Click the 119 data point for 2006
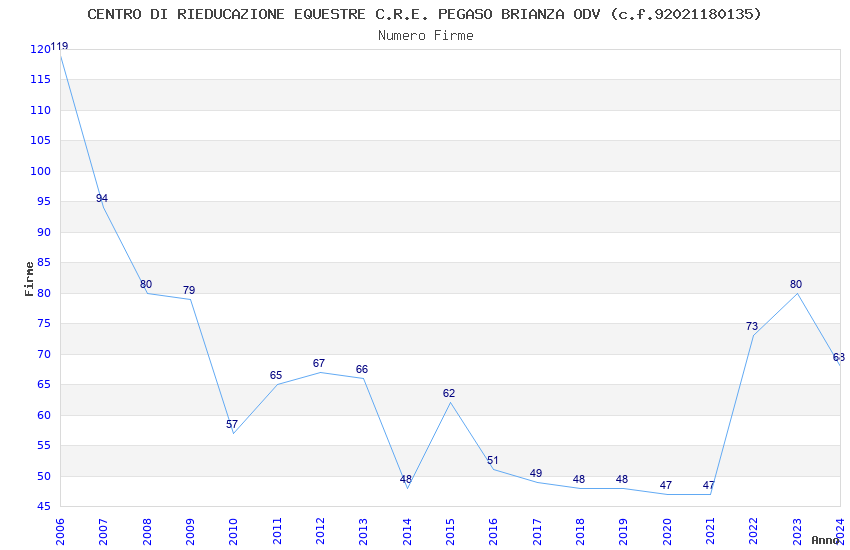The height and width of the screenshot is (550, 850). [x=59, y=47]
